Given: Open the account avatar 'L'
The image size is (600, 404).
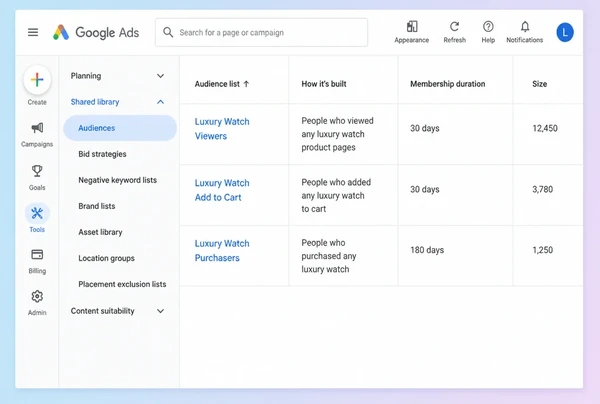Looking at the screenshot, I should [x=565, y=33].
